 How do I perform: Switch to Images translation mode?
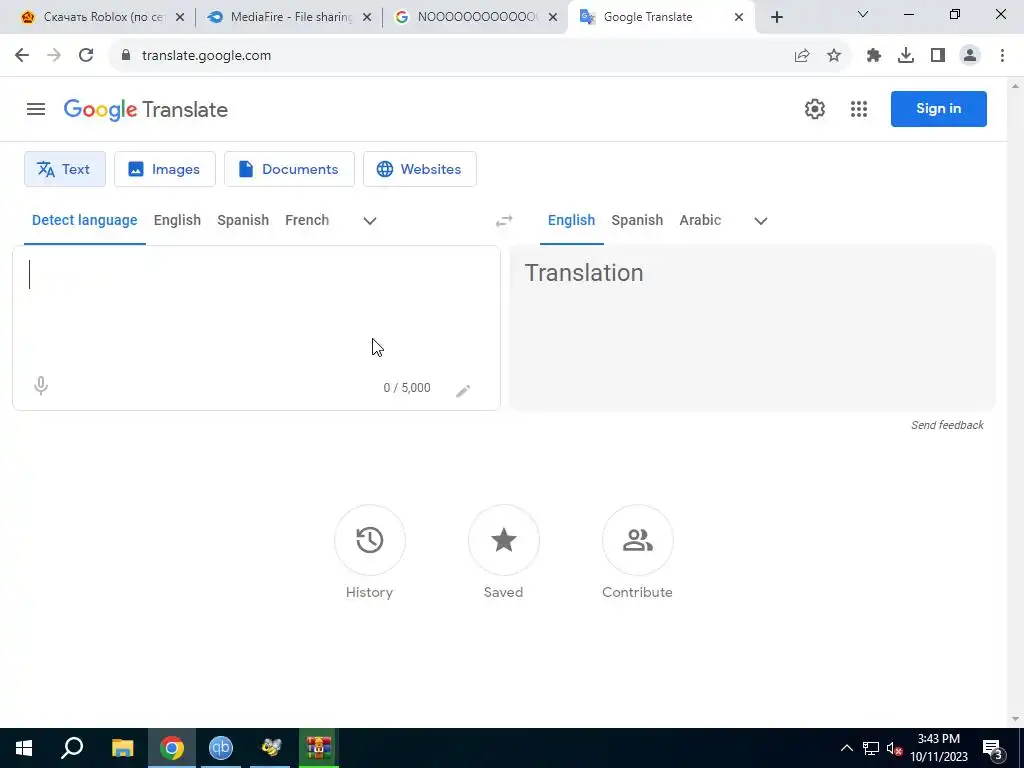(165, 169)
